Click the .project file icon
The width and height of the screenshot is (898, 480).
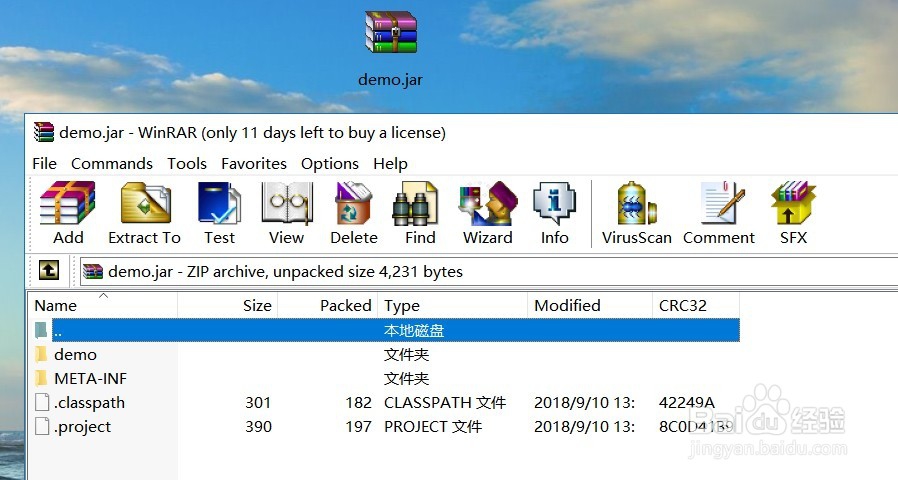(x=42, y=426)
